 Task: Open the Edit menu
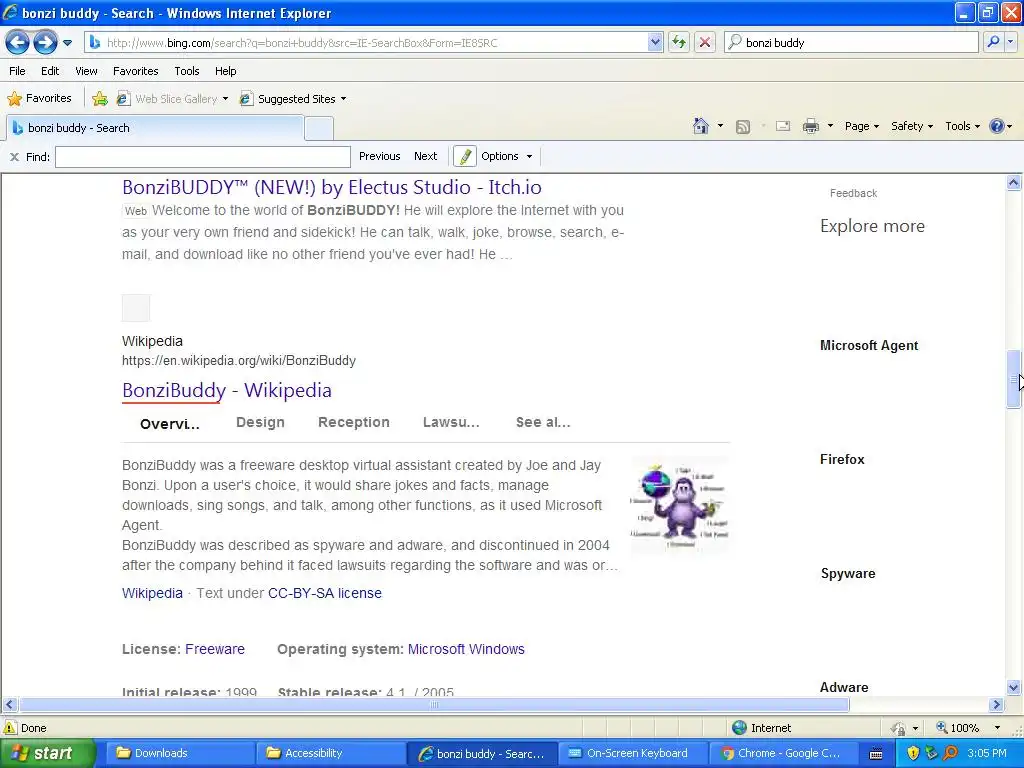[x=50, y=71]
